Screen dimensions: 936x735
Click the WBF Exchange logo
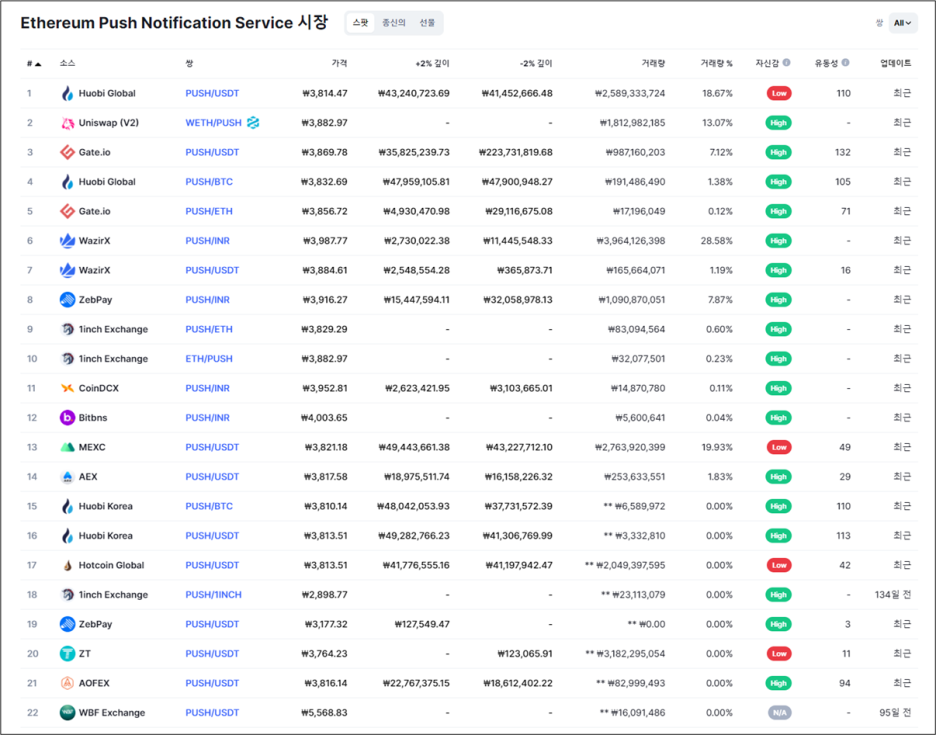tap(67, 713)
